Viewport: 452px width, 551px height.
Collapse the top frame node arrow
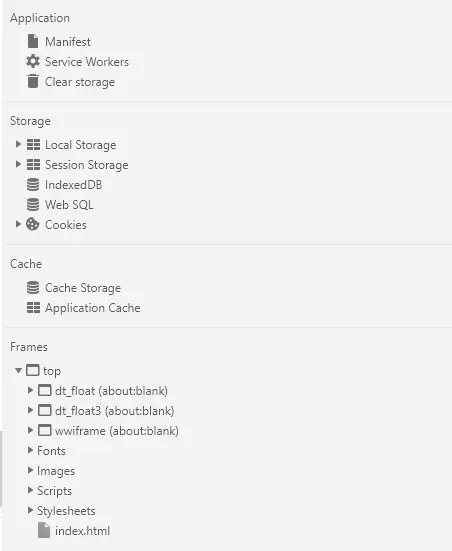(x=19, y=370)
